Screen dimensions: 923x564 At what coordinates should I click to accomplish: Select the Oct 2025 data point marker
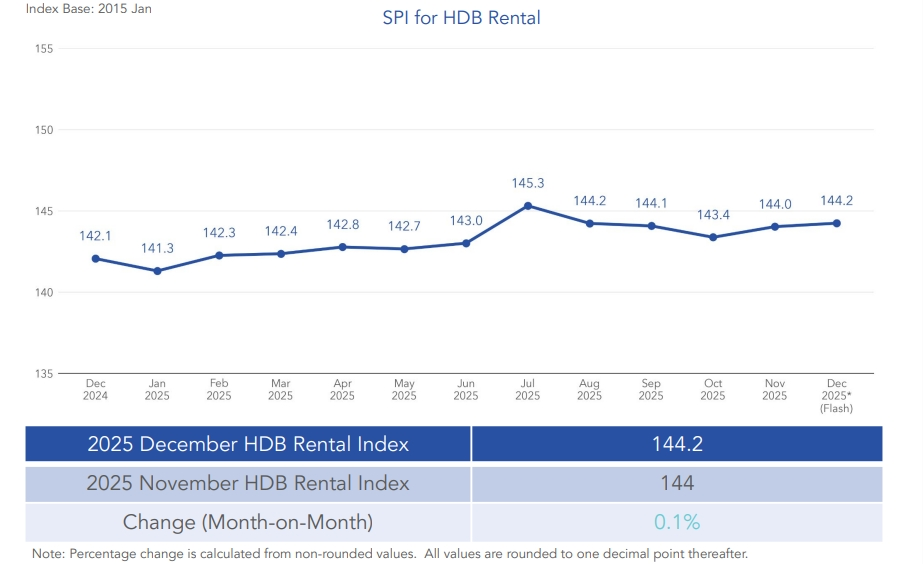(713, 237)
